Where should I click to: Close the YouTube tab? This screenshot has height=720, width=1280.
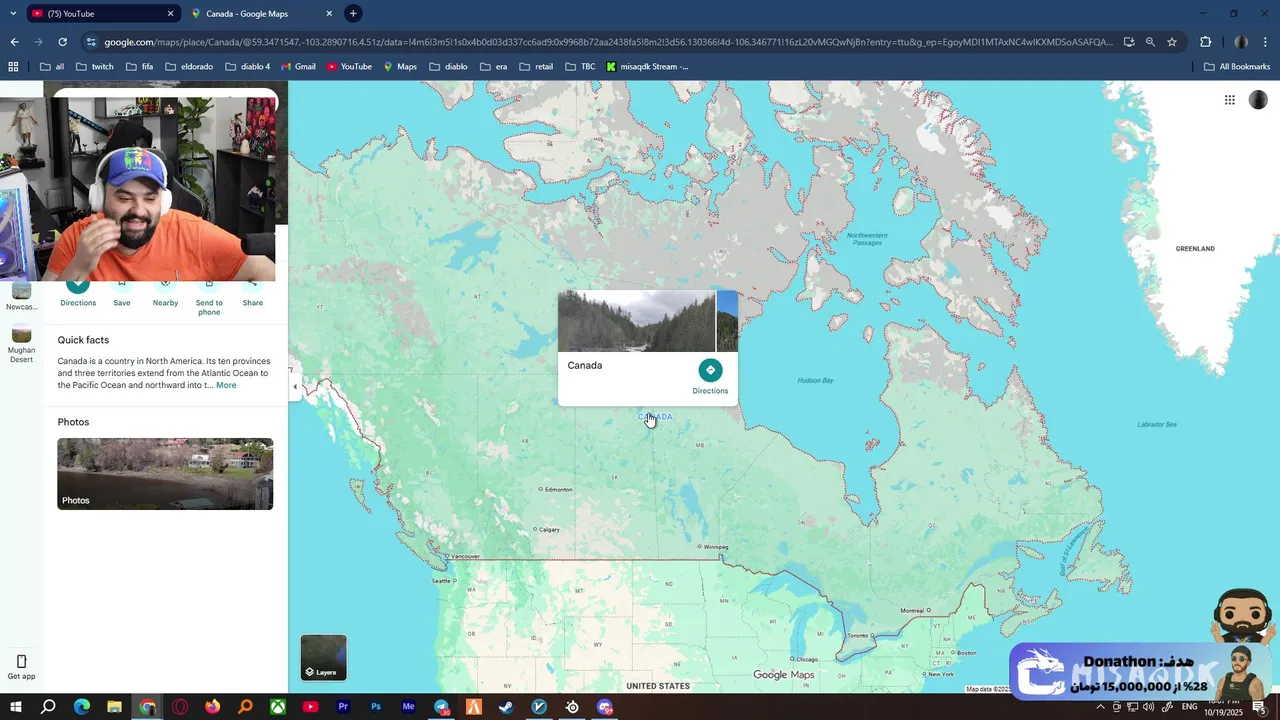point(170,14)
